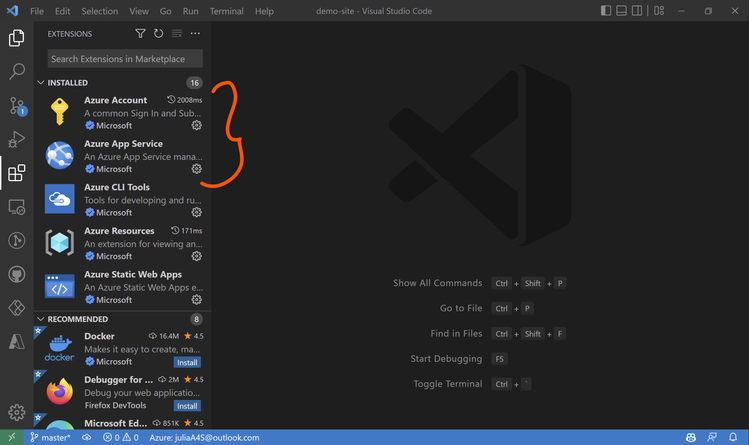Open the Explorer view in activity bar
Viewport: 749px width, 445px height.
[x=16, y=38]
